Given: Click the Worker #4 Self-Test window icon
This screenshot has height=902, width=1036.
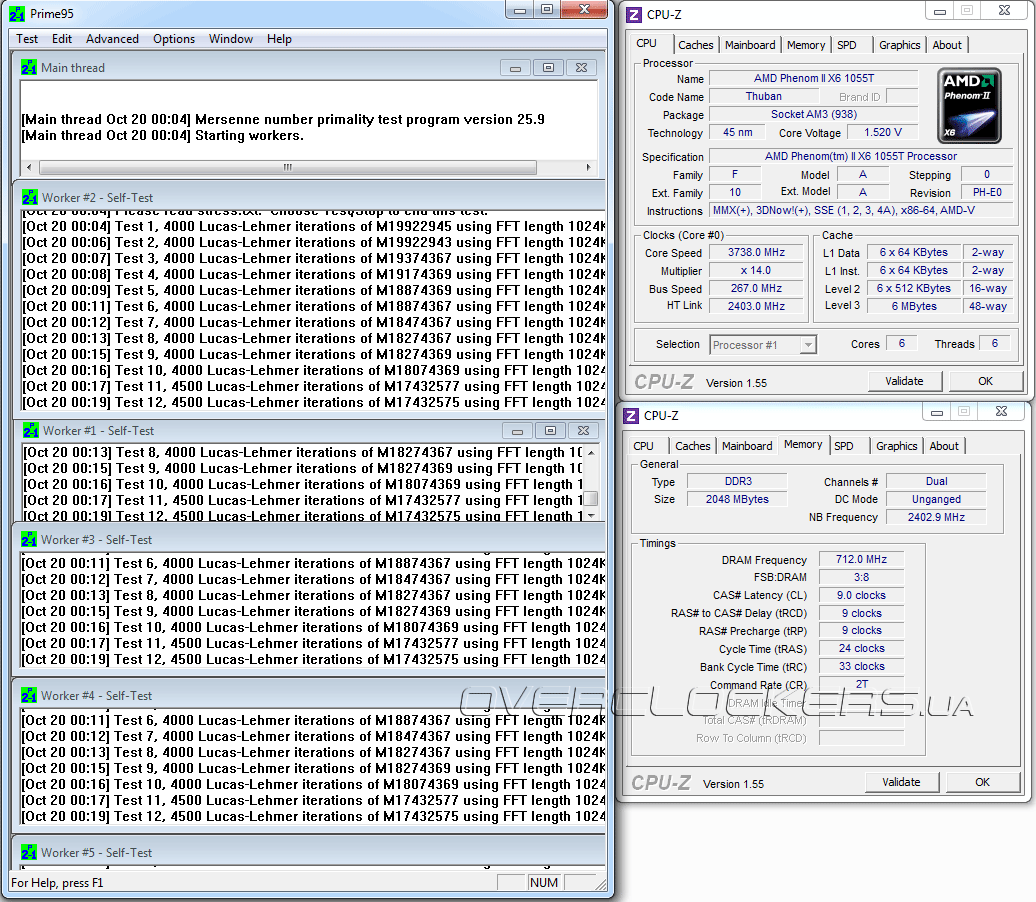Looking at the screenshot, I should click(29, 695).
